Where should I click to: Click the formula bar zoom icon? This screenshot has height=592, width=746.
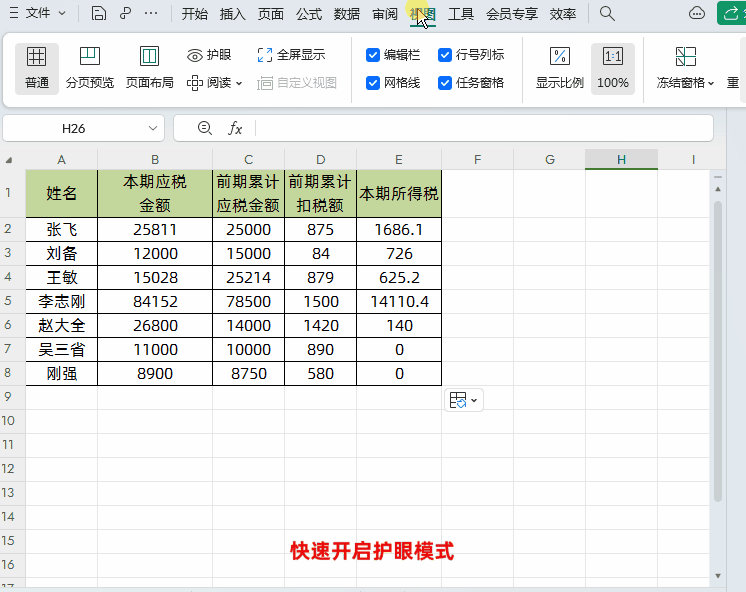coord(205,128)
